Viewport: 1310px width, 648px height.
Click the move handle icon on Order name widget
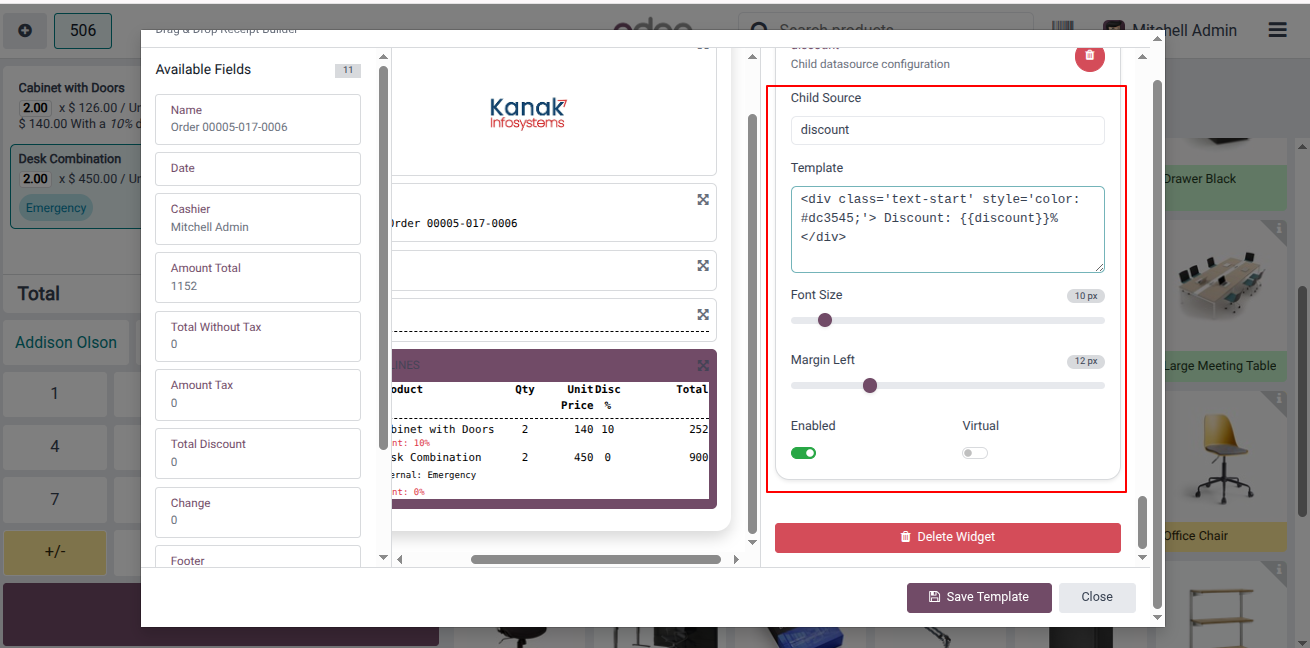coord(703,200)
